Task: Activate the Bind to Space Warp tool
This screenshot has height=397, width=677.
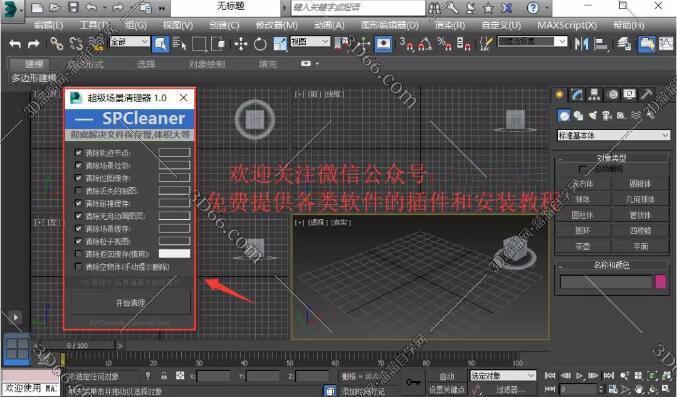Action: point(96,44)
